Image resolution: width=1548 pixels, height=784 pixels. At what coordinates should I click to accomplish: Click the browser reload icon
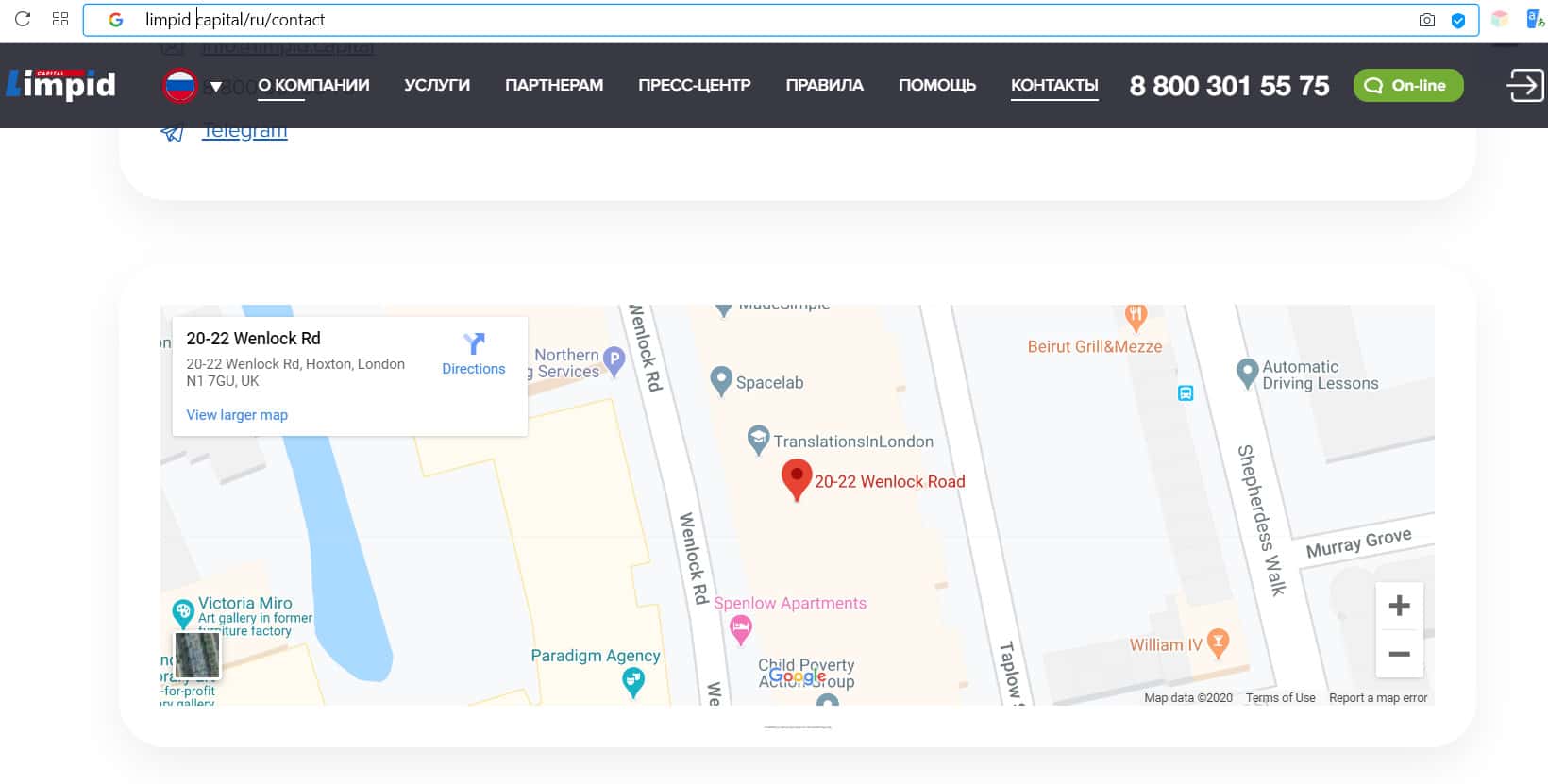(23, 19)
